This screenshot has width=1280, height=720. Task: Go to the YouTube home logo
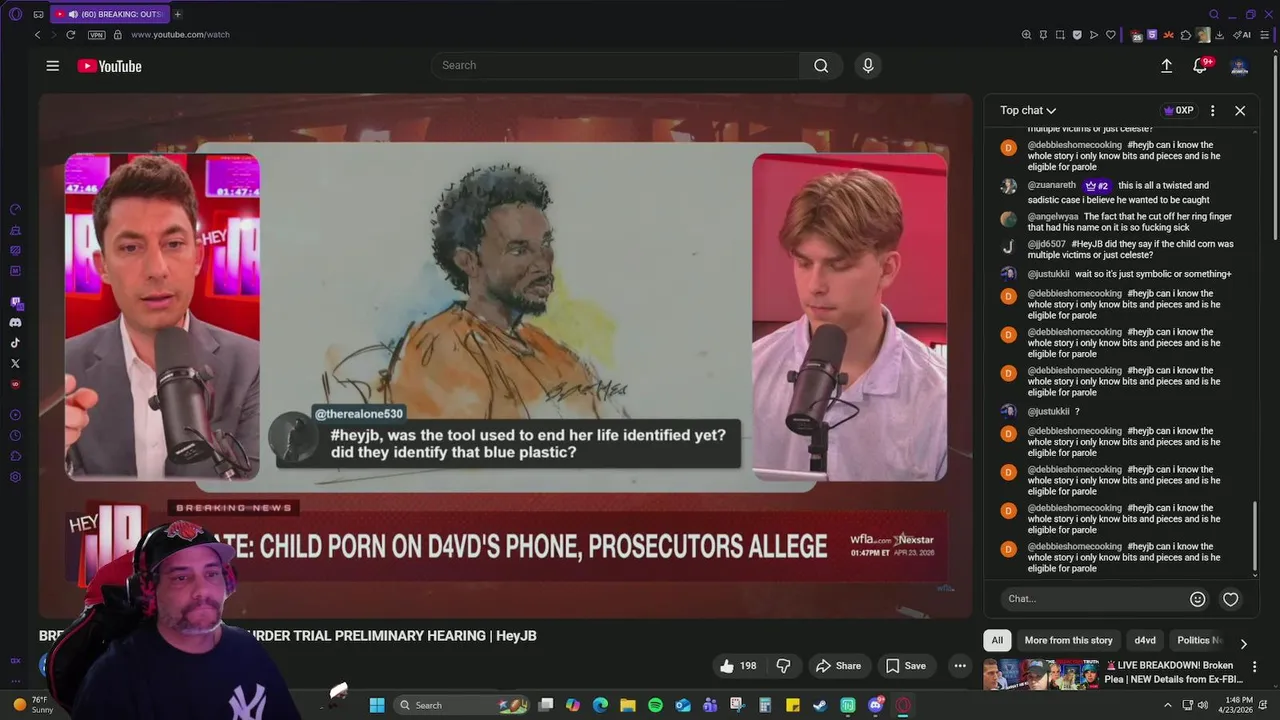tap(110, 66)
